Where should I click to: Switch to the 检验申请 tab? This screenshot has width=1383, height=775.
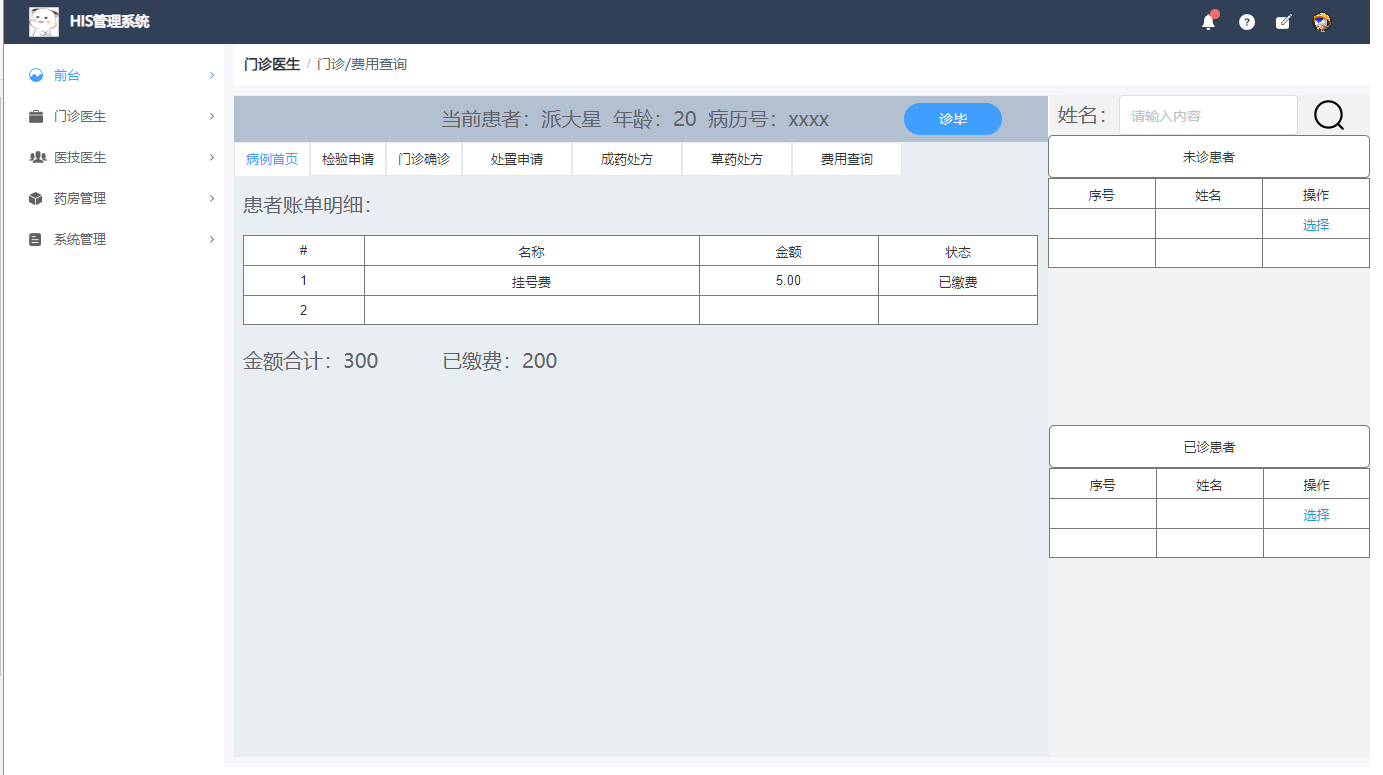(x=348, y=159)
